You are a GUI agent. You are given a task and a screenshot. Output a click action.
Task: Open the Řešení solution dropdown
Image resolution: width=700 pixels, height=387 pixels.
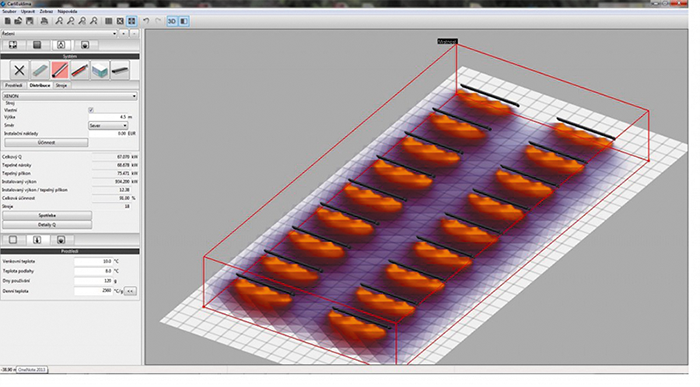pos(59,33)
